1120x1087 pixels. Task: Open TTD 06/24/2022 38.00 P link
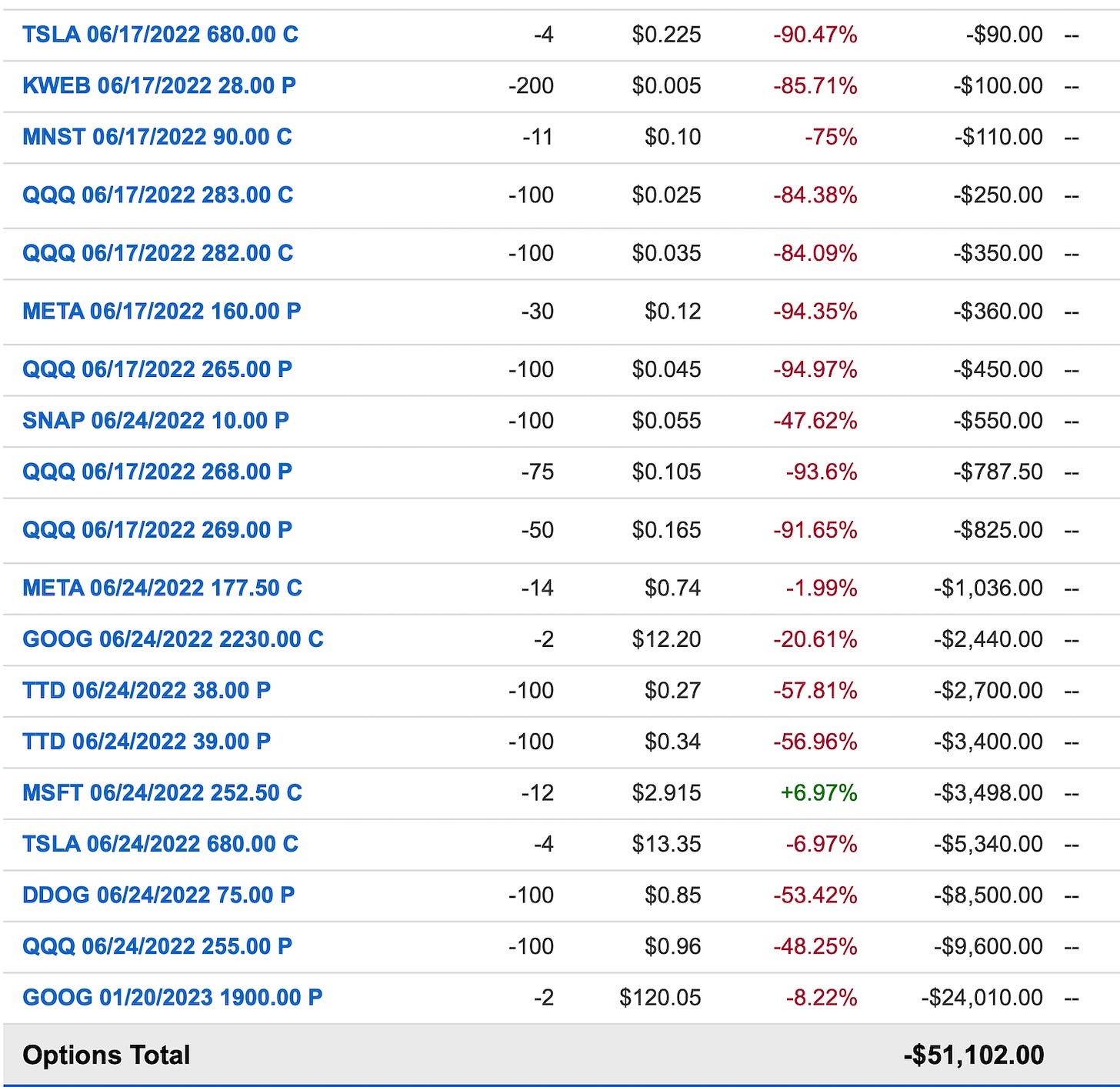[x=146, y=691]
